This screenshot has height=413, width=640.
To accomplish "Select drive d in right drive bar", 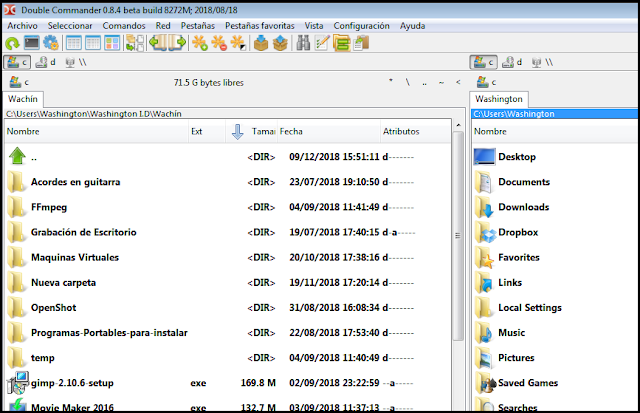I will pyautogui.click(x=512, y=62).
